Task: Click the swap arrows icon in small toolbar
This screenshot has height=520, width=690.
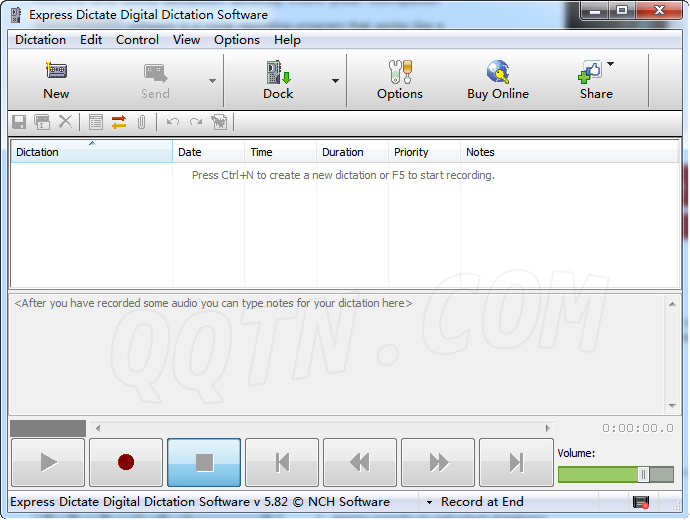Action: [x=119, y=122]
